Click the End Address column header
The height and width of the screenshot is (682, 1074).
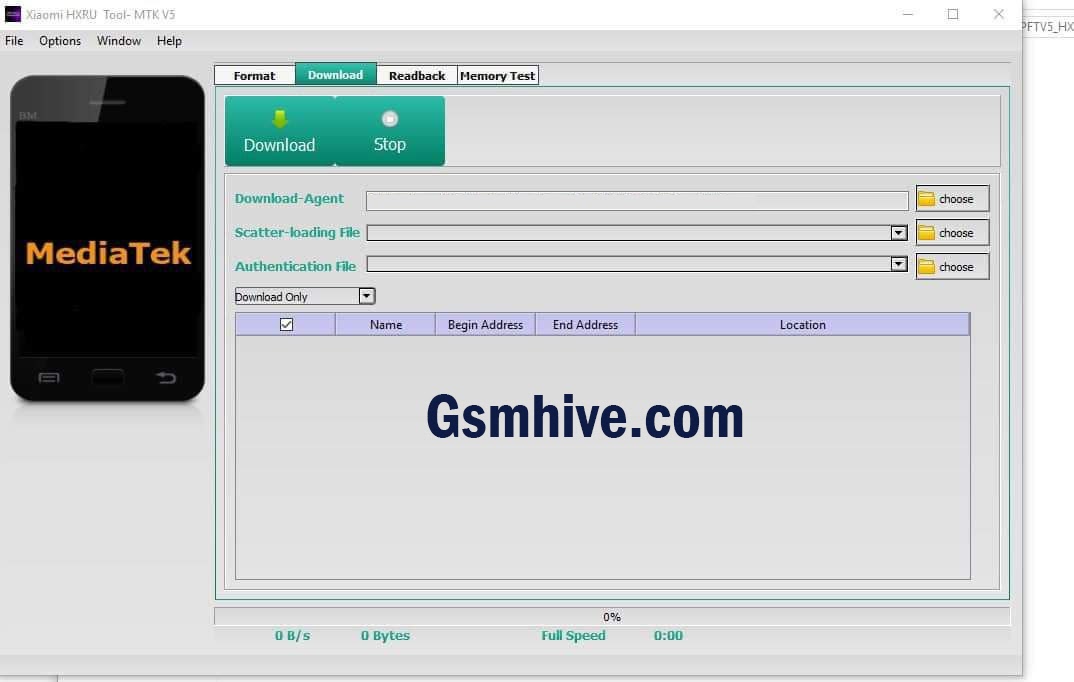[585, 325]
